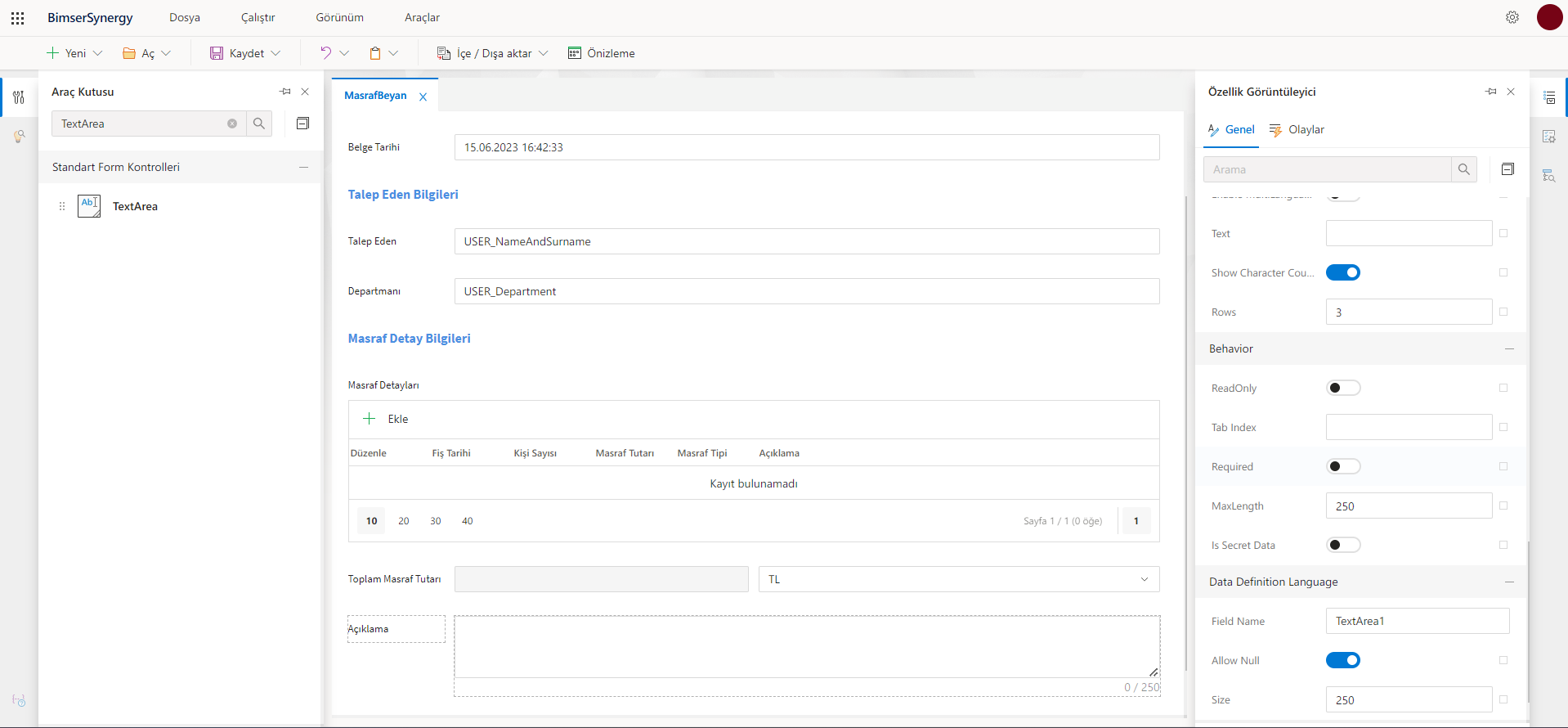Click the Açıklama text area field
Image resolution: width=1568 pixels, height=728 pixels.
(x=807, y=647)
